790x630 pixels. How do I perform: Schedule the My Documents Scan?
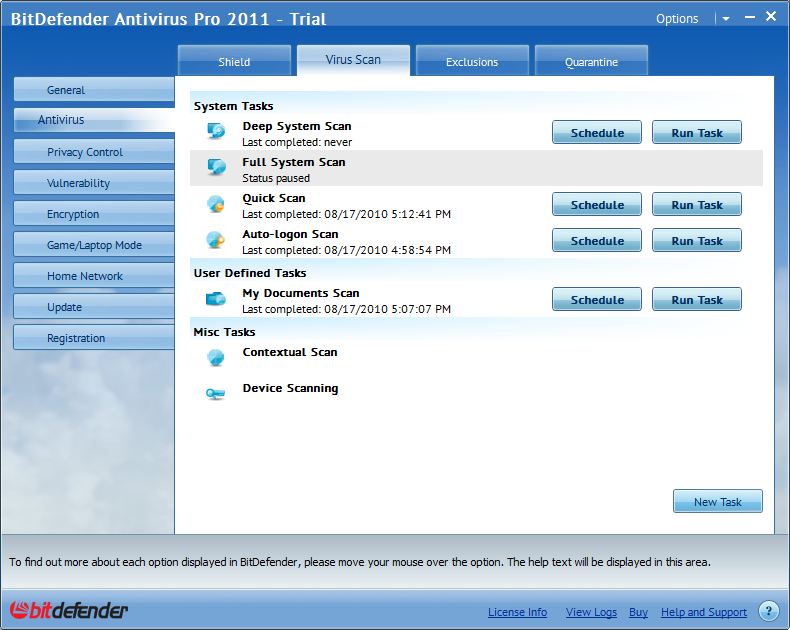pos(597,299)
